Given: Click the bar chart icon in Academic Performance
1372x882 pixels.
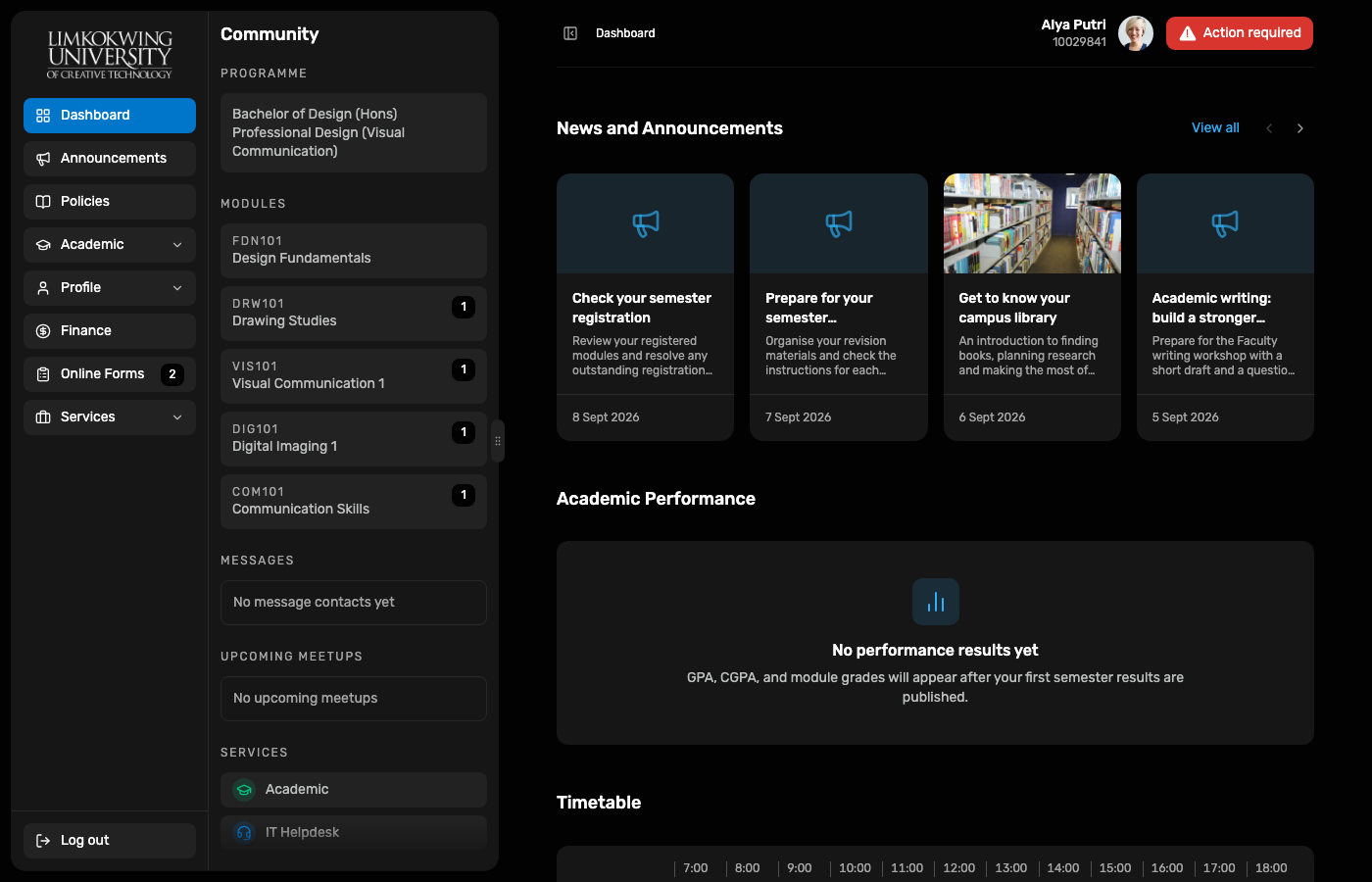Looking at the screenshot, I should (936, 602).
